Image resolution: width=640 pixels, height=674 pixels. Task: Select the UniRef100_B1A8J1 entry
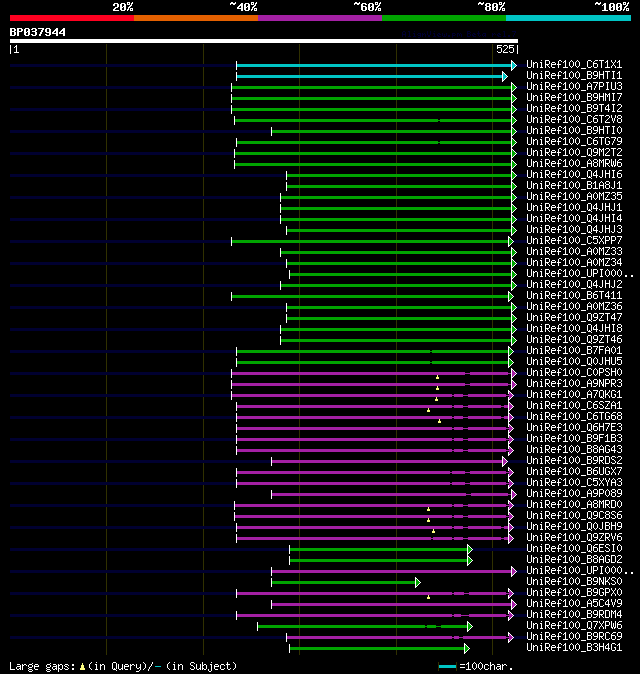(x=574, y=185)
